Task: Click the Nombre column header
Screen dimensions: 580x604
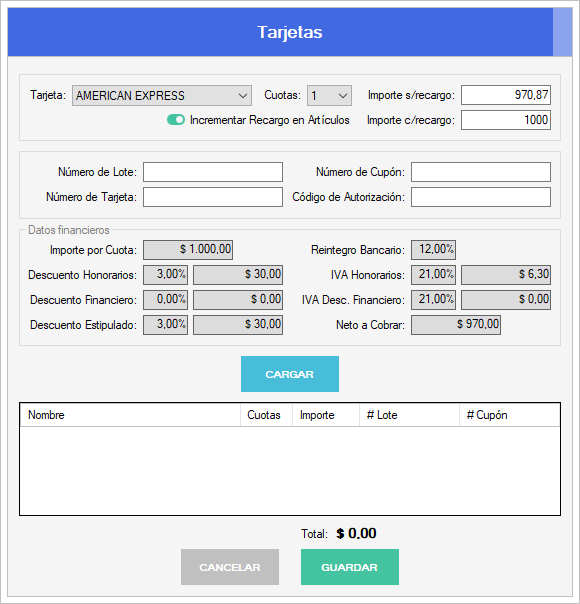Action: pyautogui.click(x=130, y=415)
